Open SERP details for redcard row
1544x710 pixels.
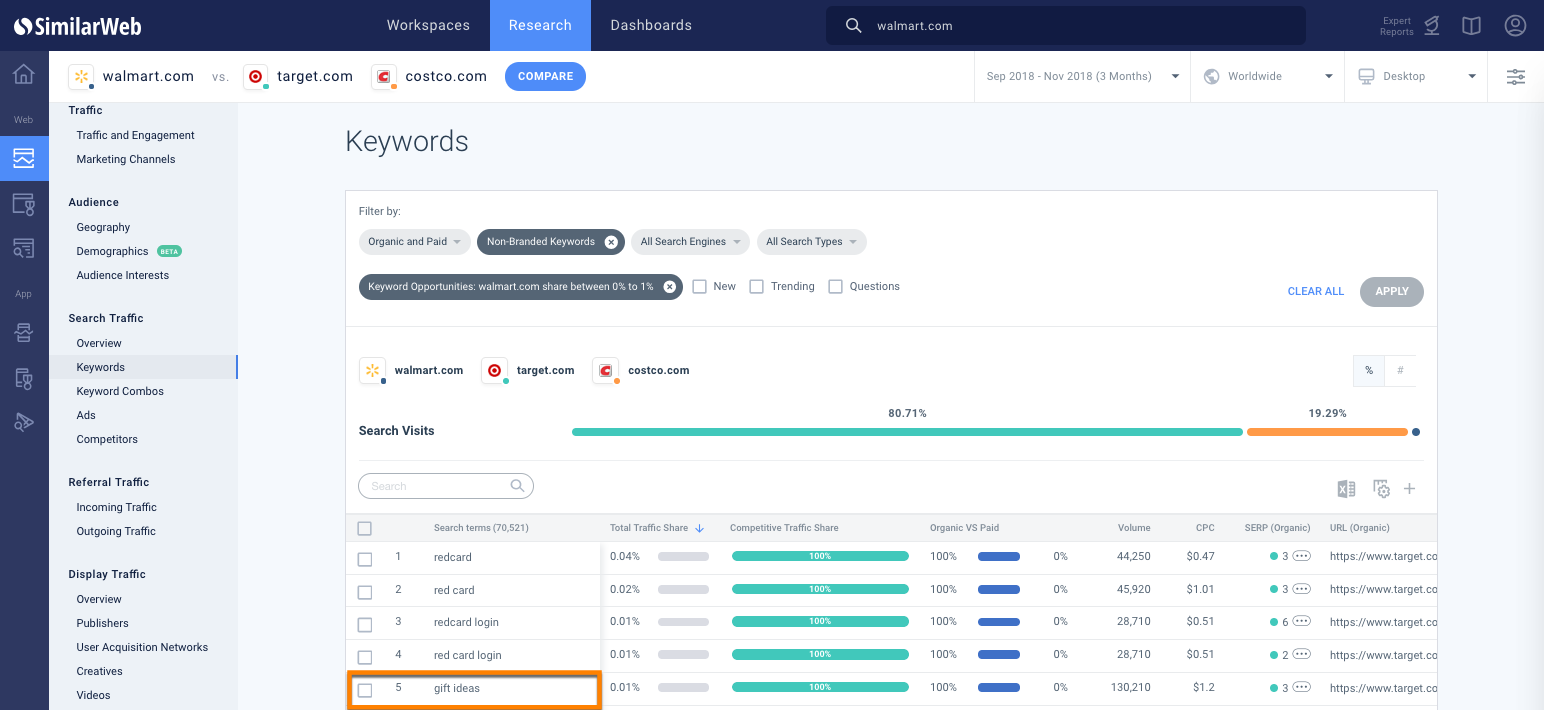(x=1301, y=556)
